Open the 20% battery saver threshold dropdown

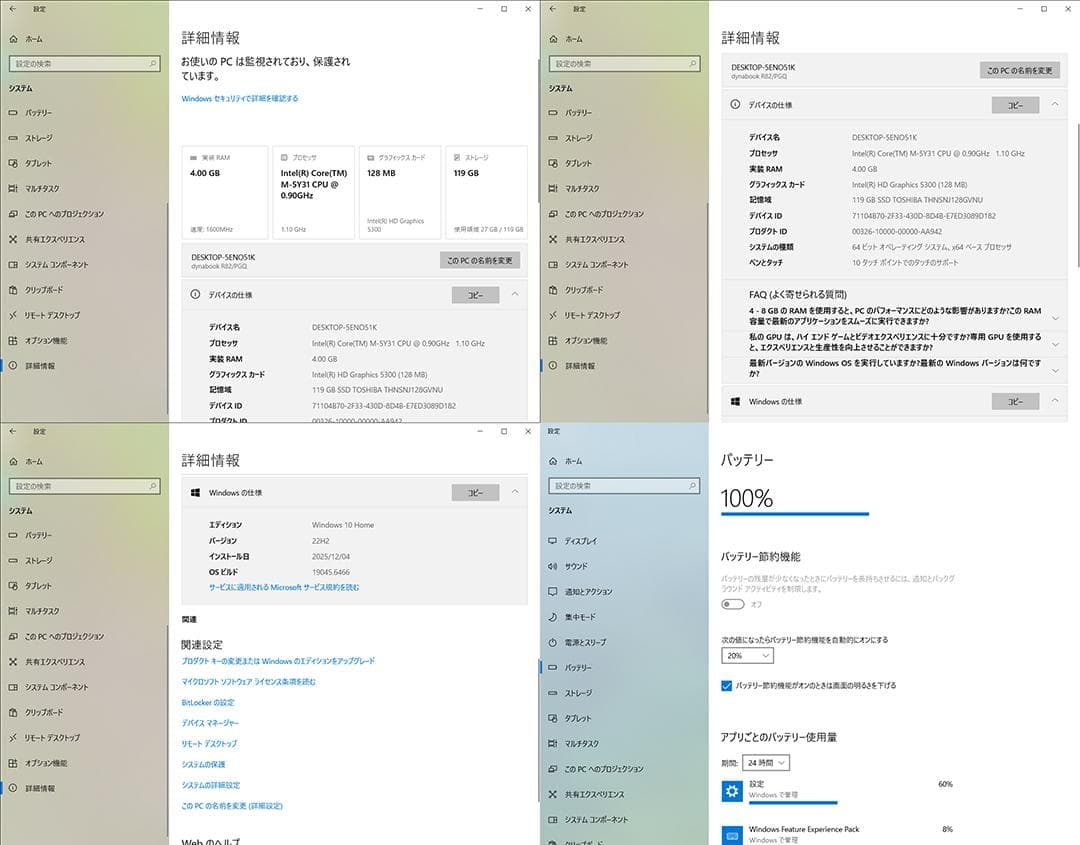coord(747,656)
